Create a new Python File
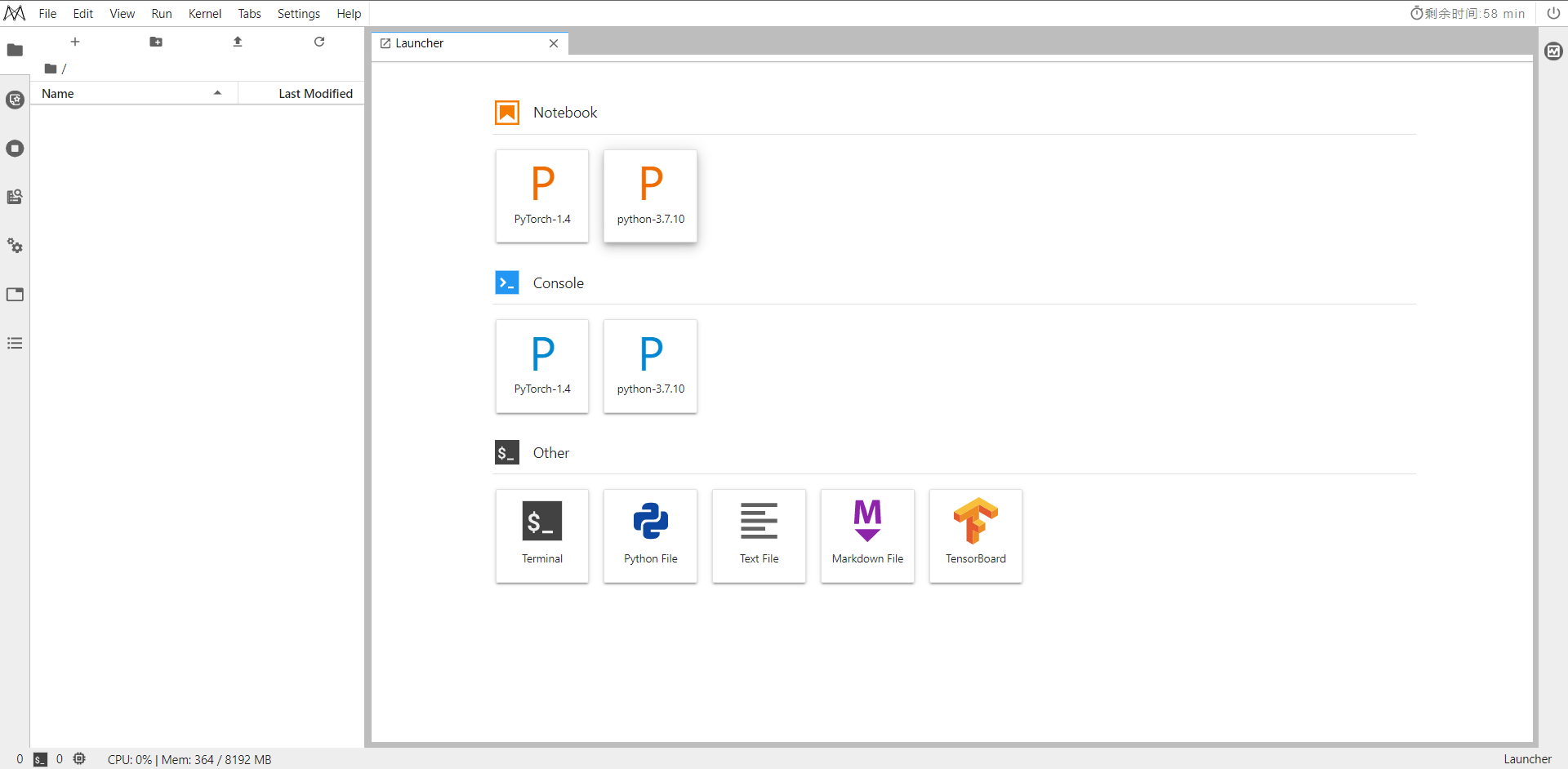The width and height of the screenshot is (1568, 769). point(651,536)
